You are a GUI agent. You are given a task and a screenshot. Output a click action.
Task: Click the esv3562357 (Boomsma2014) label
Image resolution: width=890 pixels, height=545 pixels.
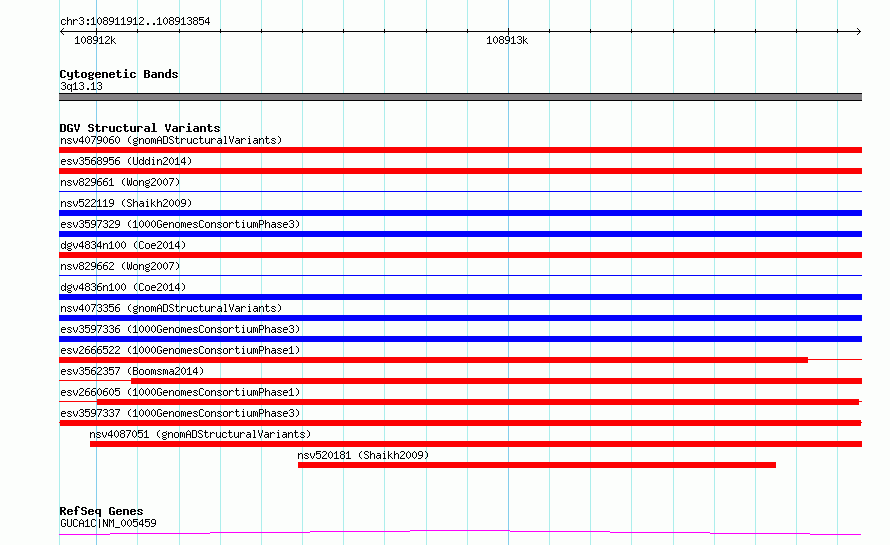tap(132, 371)
